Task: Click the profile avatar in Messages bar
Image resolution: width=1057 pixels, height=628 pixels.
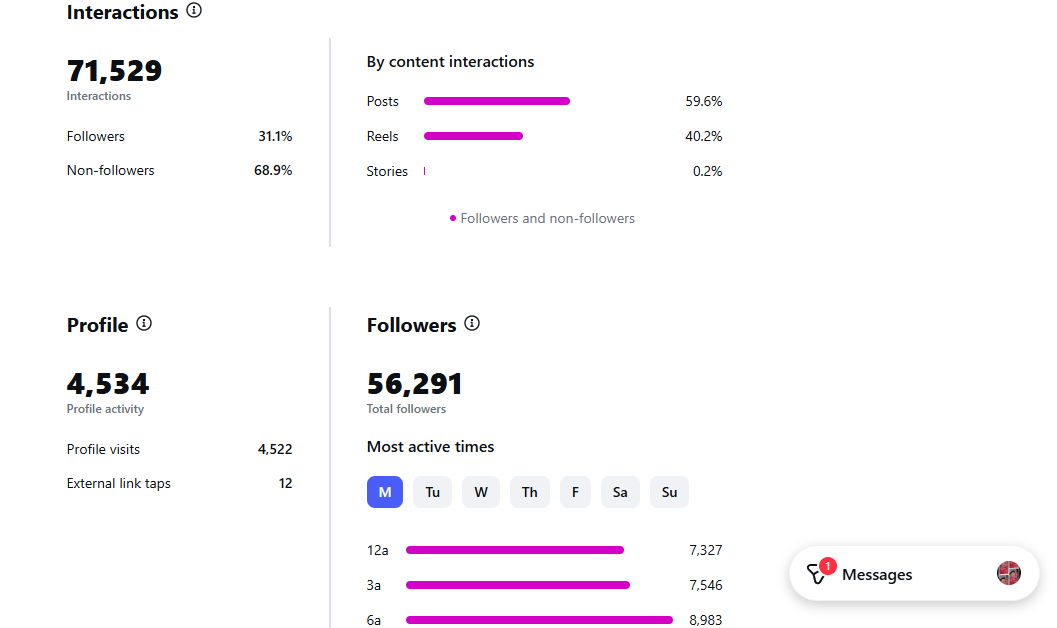Action: [1008, 573]
